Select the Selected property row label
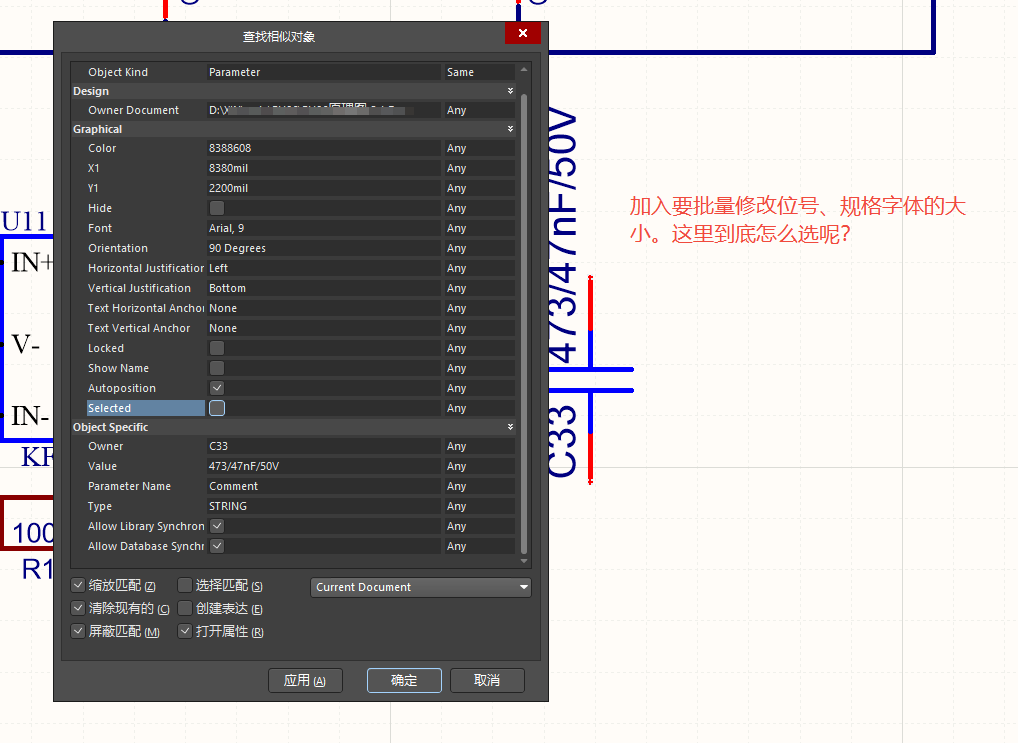This screenshot has height=743, width=1018. click(145, 408)
